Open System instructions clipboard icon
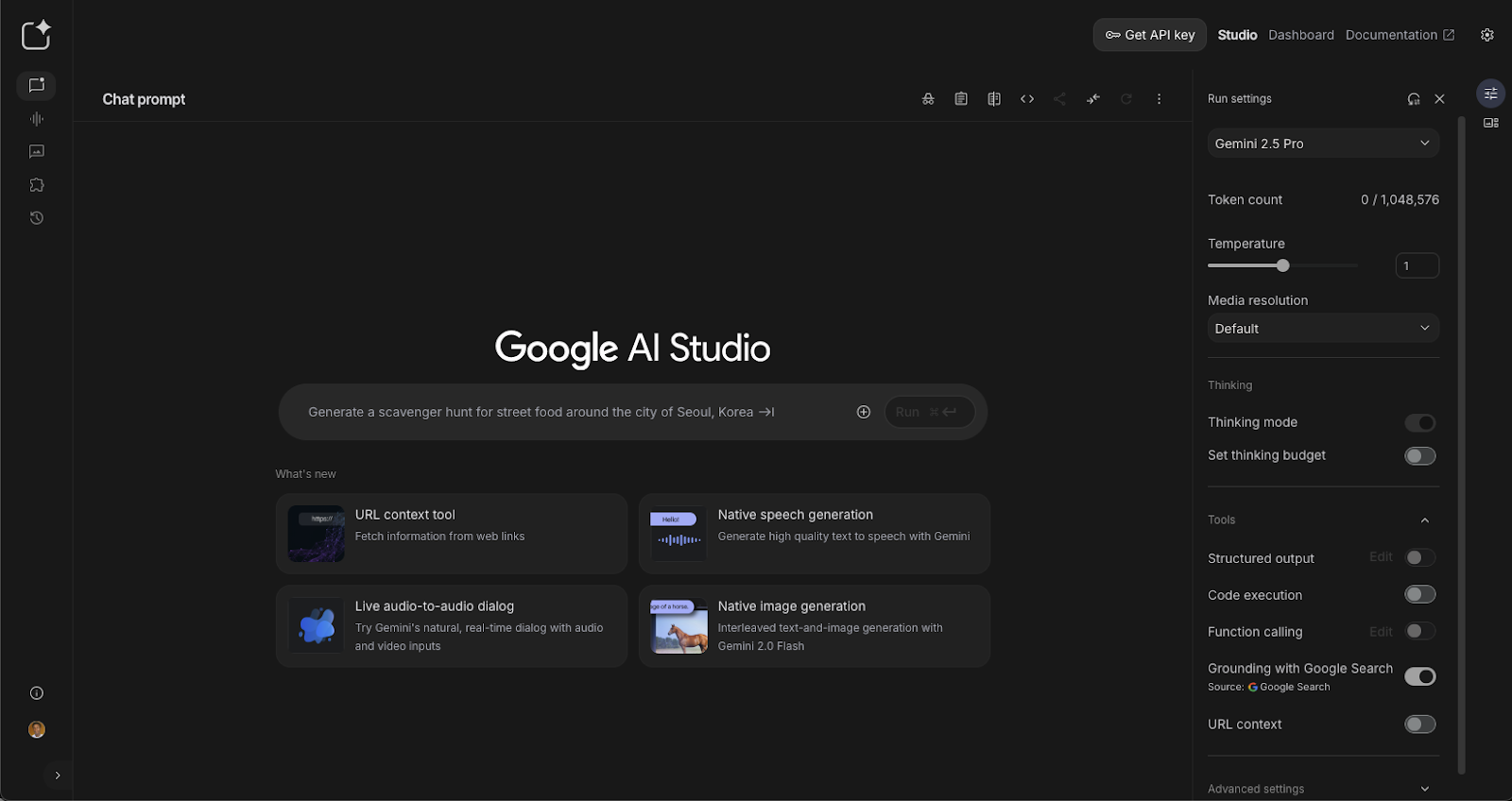The width and height of the screenshot is (1512, 801). click(961, 99)
